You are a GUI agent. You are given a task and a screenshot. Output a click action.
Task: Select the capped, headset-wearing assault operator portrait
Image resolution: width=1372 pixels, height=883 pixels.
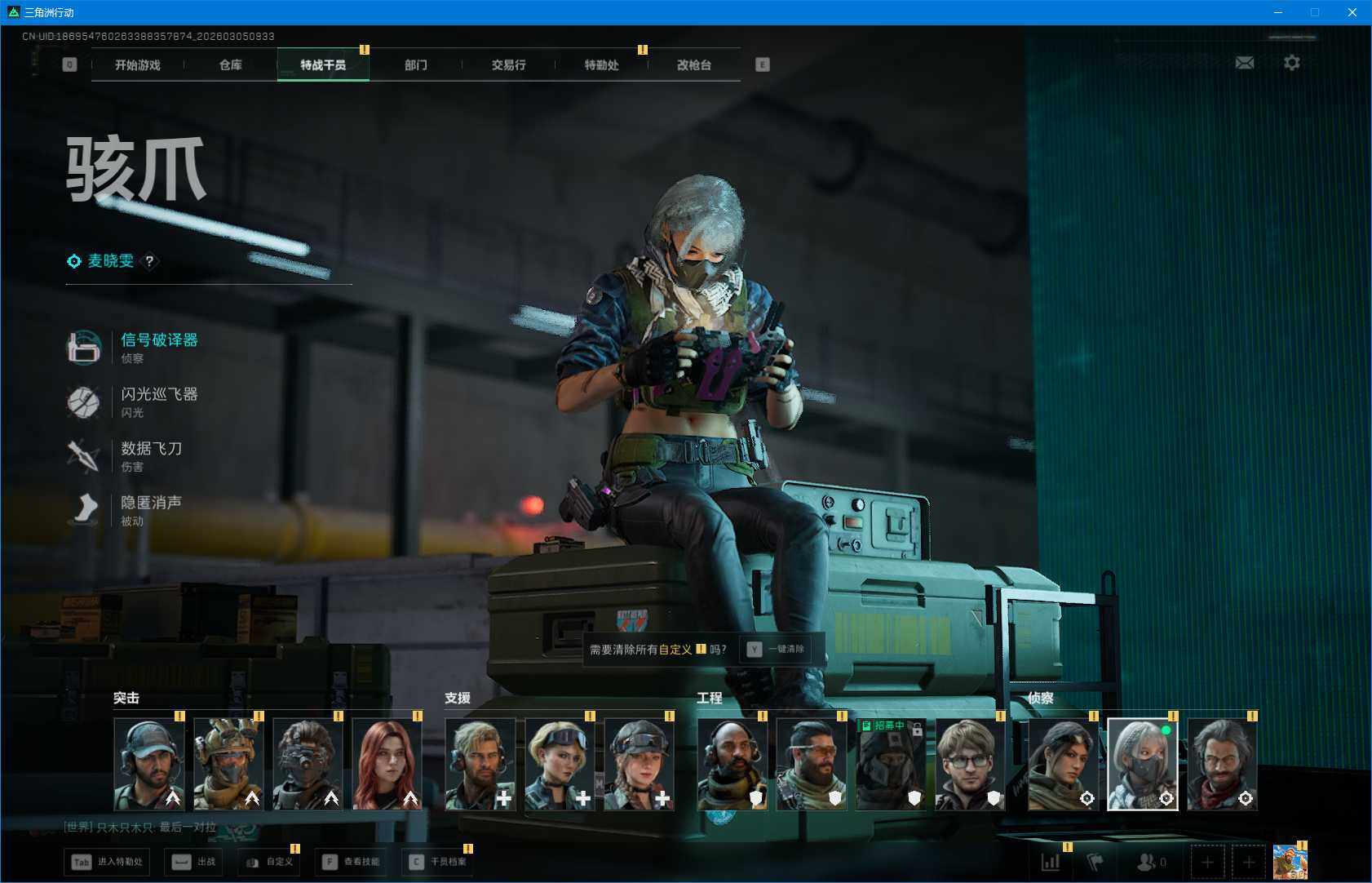pyautogui.click(x=149, y=764)
